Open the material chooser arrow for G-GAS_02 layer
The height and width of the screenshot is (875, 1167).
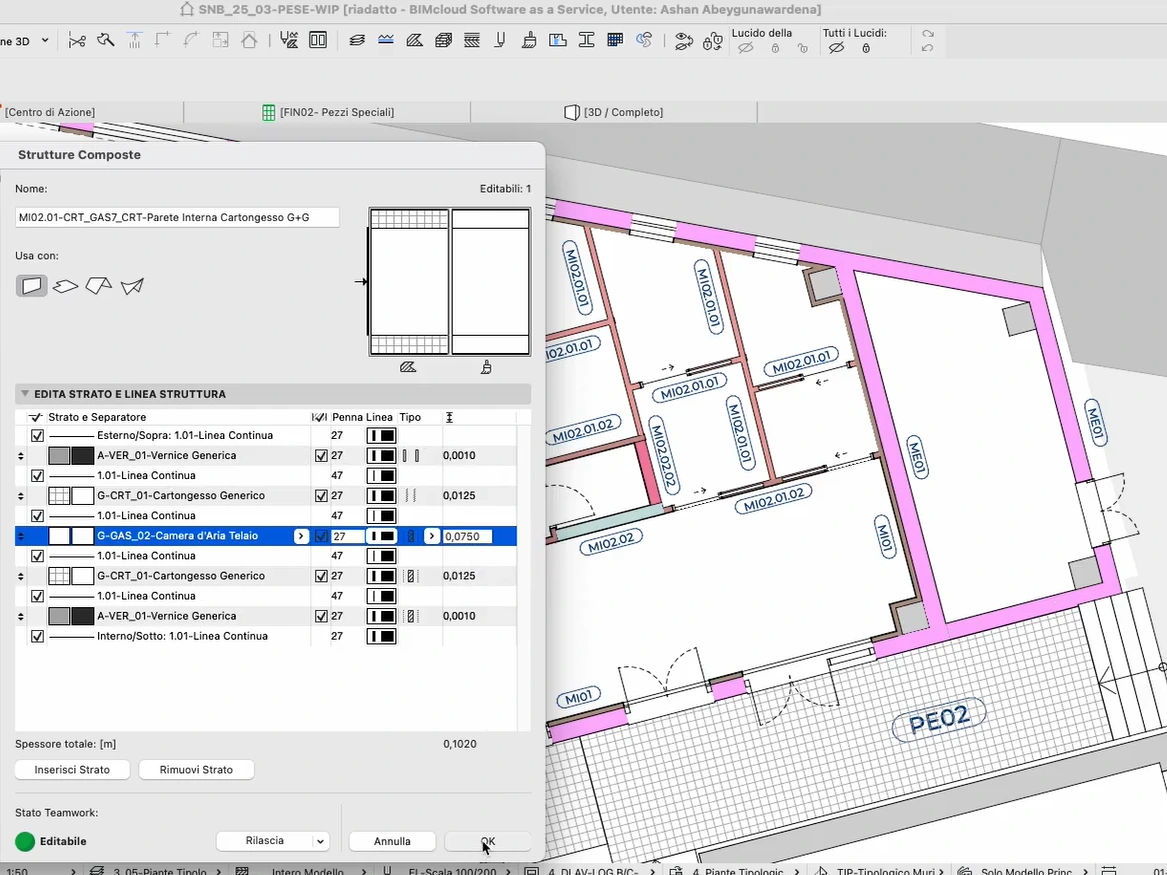301,536
